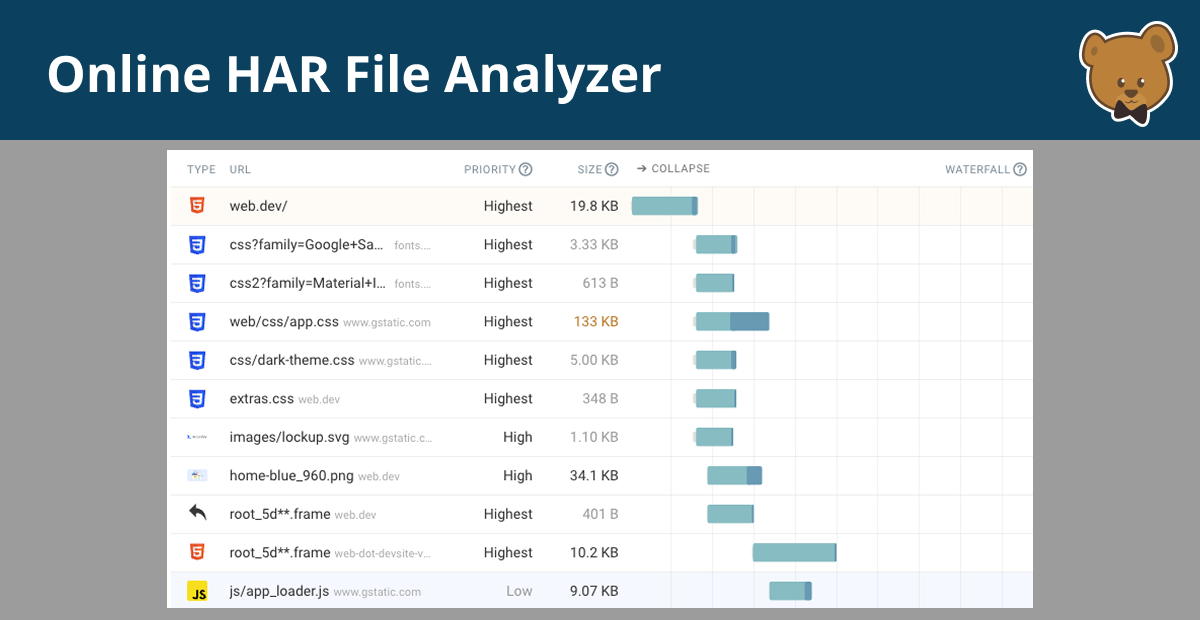Click the SVG thumbnail for images/lockup.svg
The image size is (1200, 620).
pos(197,437)
